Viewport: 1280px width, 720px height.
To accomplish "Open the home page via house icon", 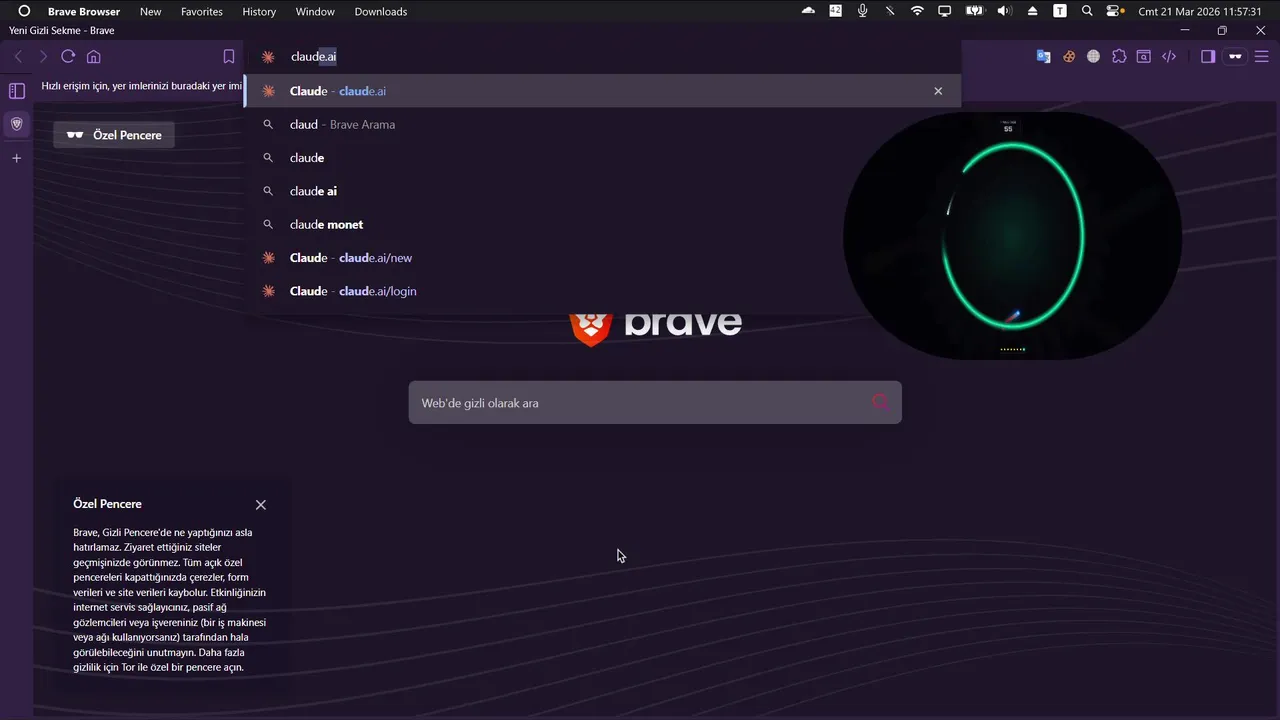I will 94,57.
